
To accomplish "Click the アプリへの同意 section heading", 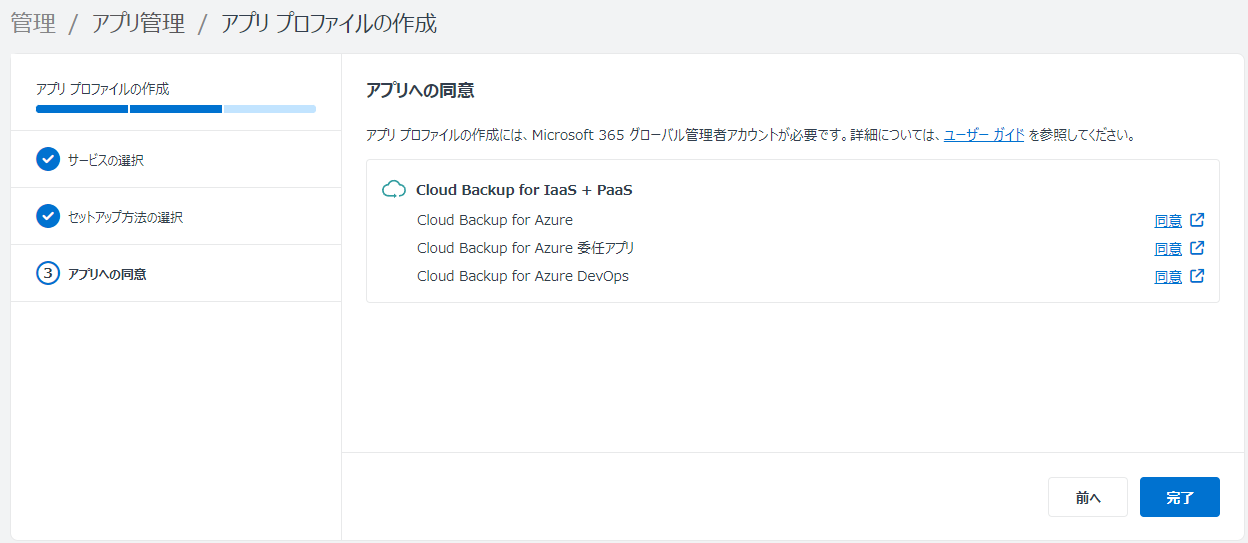I will (x=420, y=91).
